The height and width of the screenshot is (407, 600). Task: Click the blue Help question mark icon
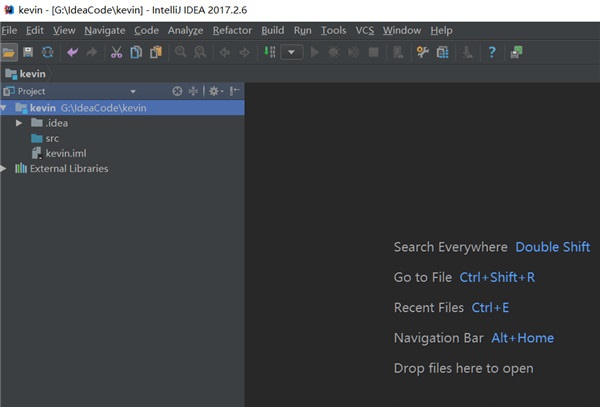coord(491,52)
